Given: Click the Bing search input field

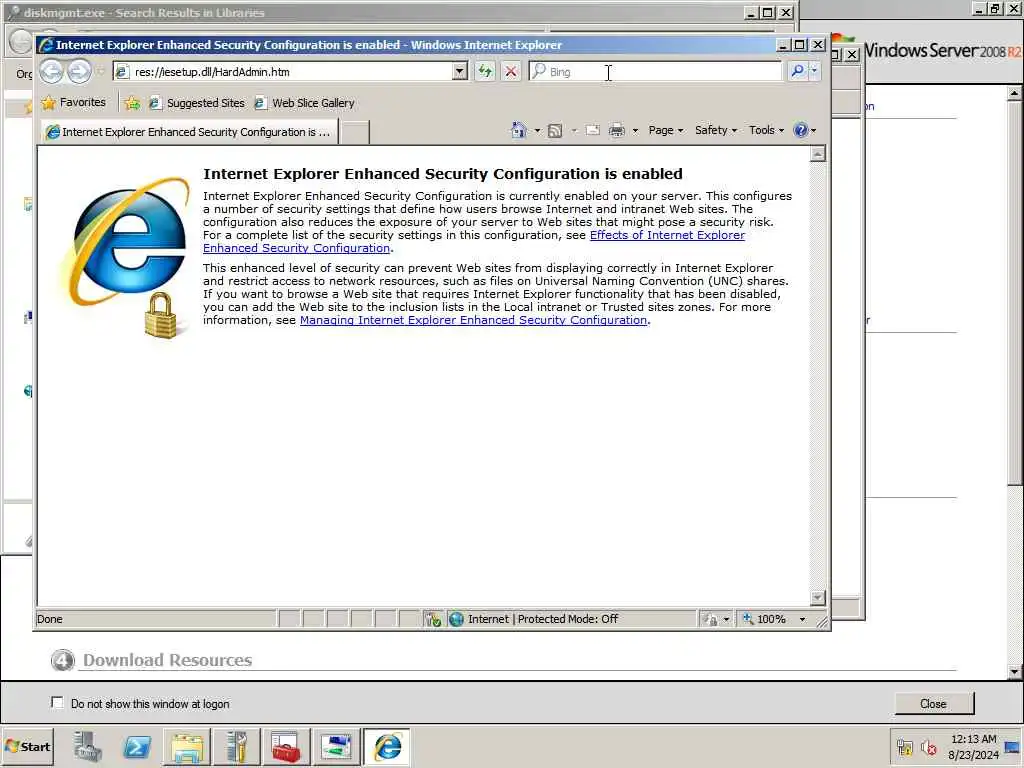Looking at the screenshot, I should (x=655, y=71).
